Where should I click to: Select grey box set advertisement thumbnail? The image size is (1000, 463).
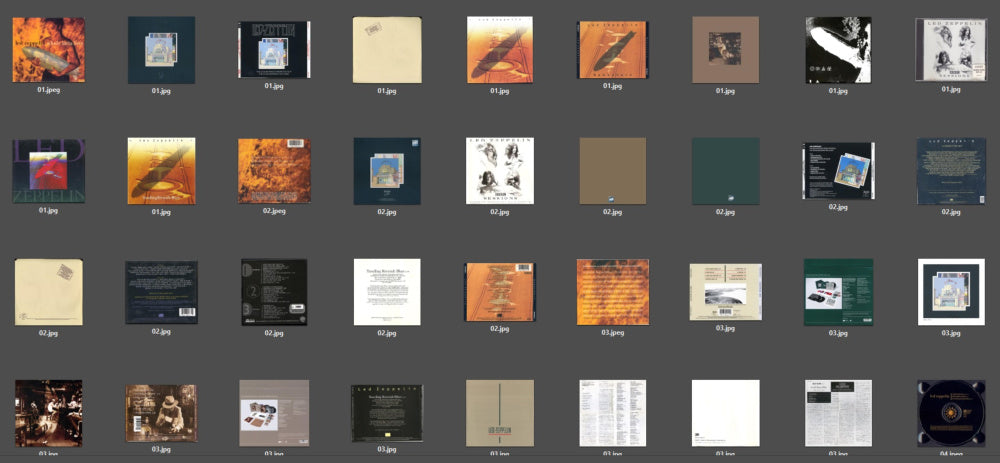tap(274, 413)
